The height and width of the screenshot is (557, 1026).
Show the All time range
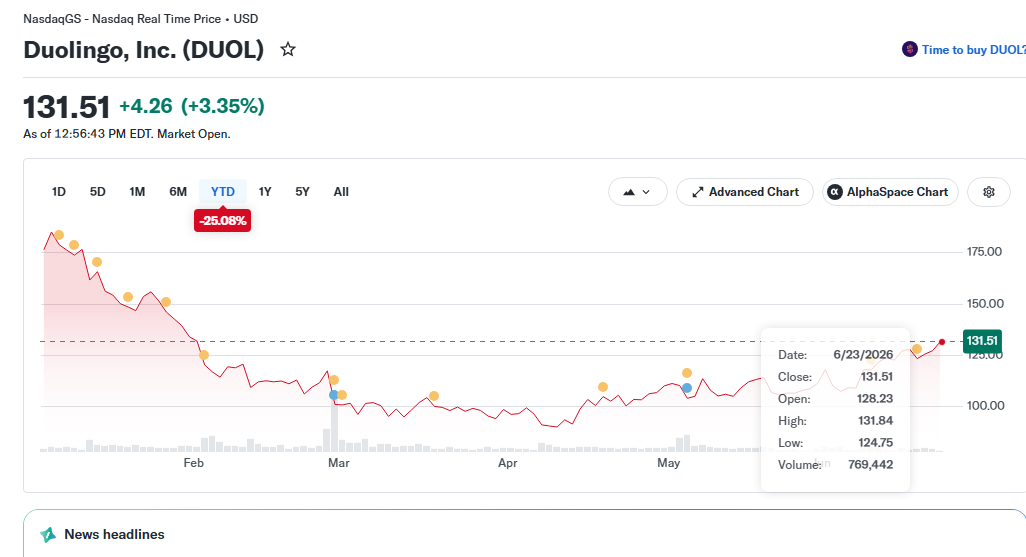(x=341, y=192)
